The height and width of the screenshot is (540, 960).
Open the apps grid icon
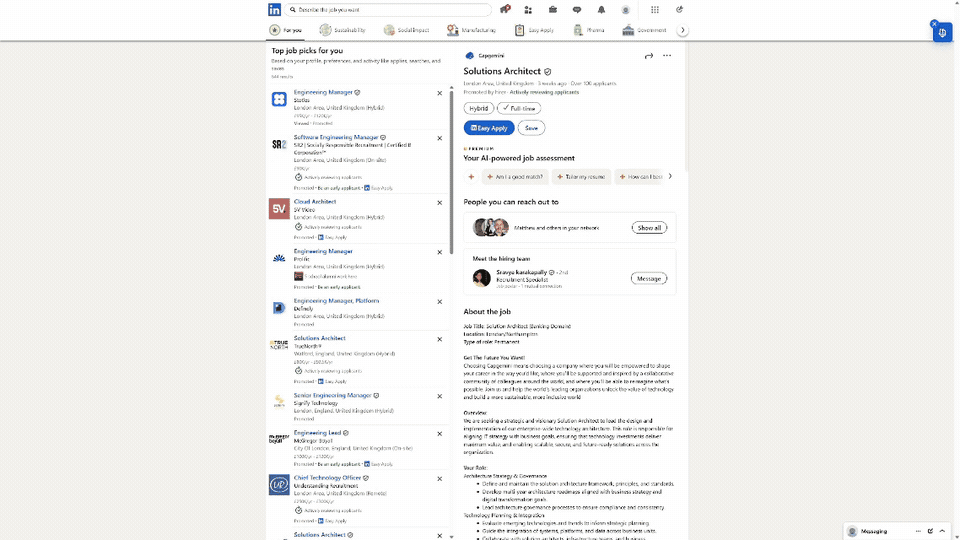pyautogui.click(x=654, y=10)
